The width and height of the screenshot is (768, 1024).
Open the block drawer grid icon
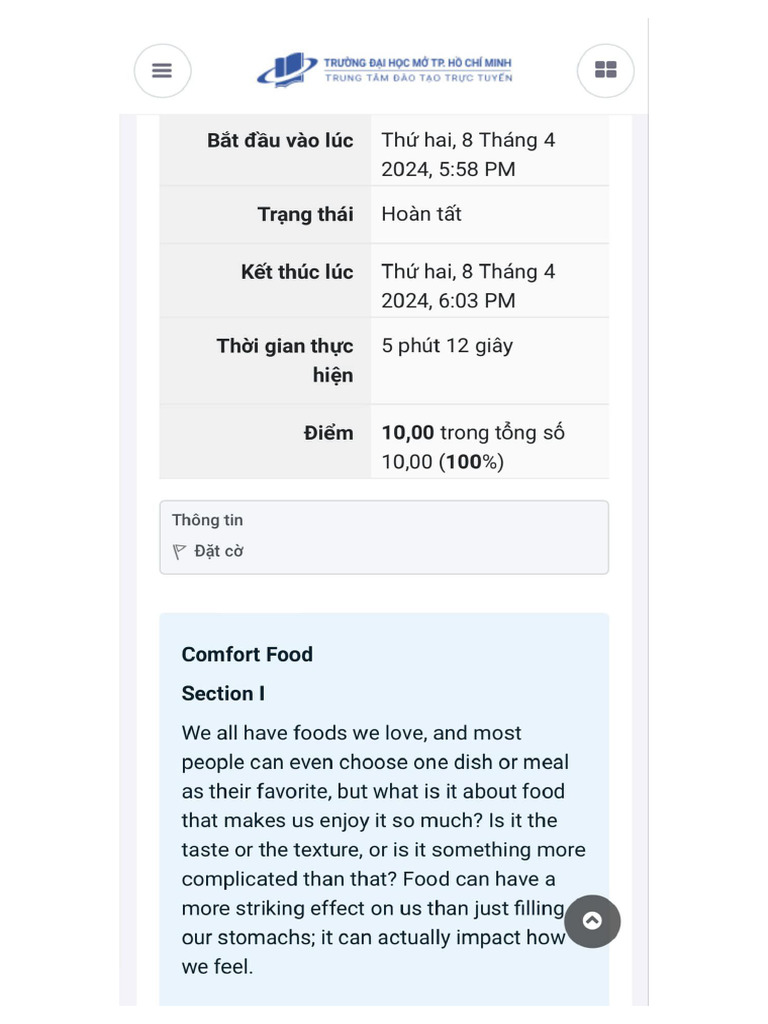coord(605,70)
